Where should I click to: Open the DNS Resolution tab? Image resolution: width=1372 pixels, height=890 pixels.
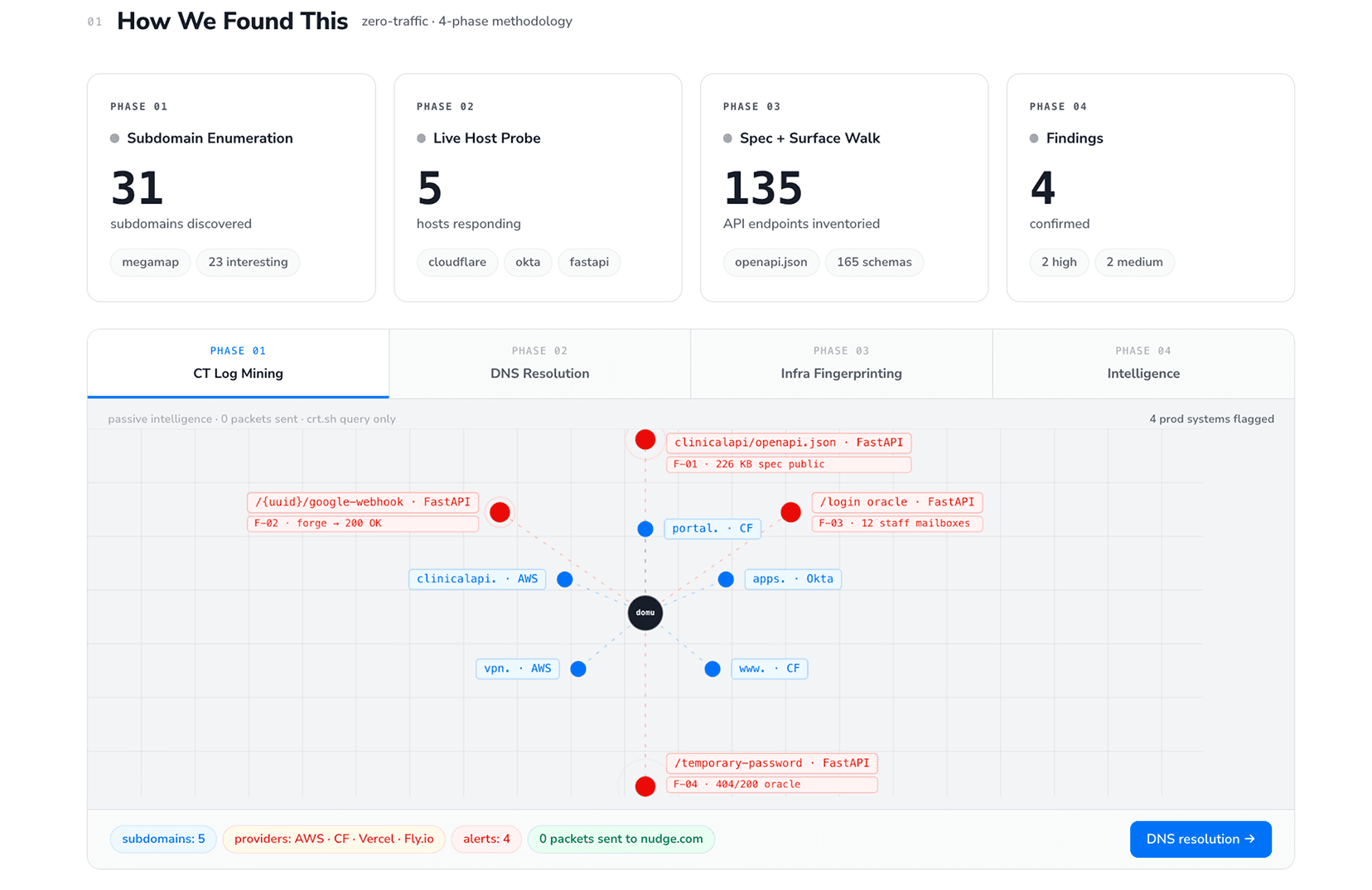(x=539, y=364)
